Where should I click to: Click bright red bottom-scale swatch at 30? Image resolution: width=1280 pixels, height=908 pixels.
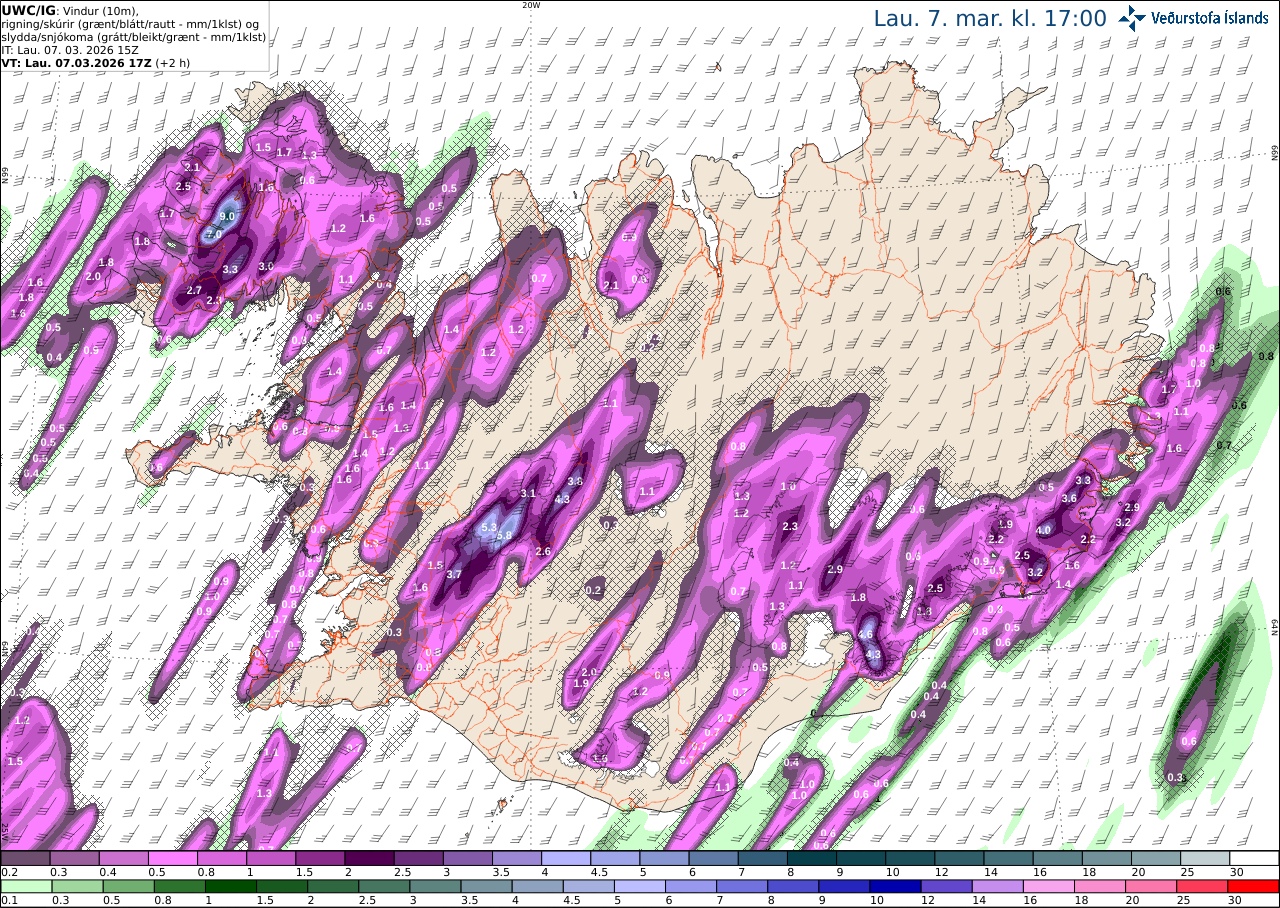click(x=1254, y=886)
